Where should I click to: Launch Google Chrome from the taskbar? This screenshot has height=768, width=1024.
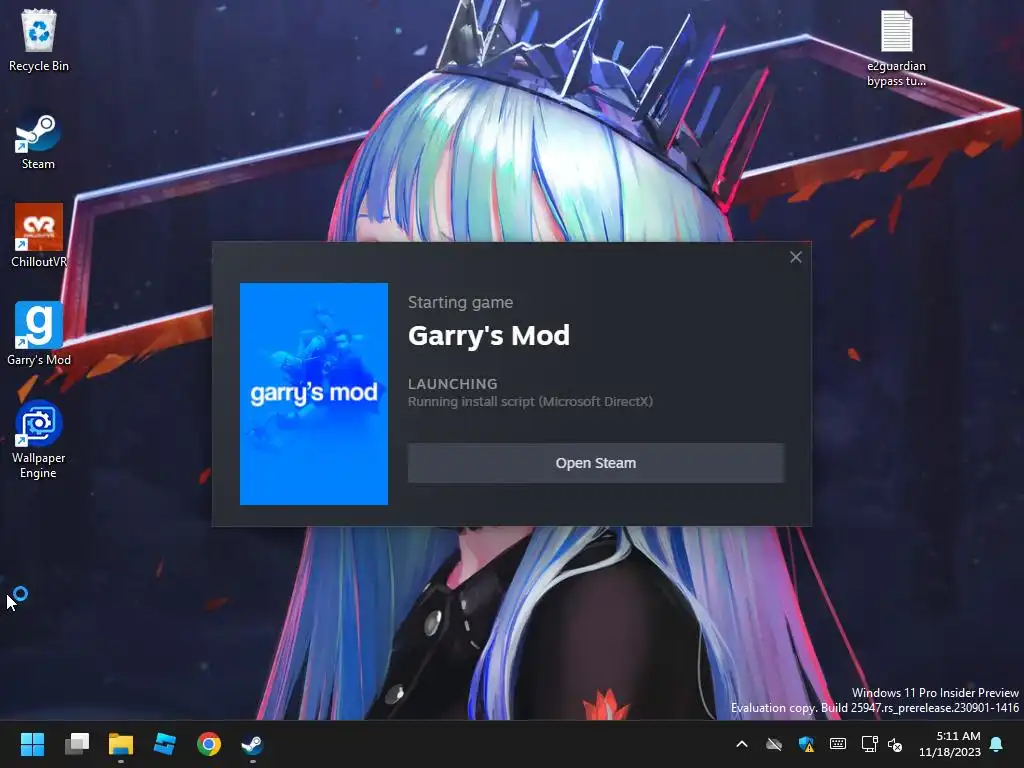click(x=209, y=744)
